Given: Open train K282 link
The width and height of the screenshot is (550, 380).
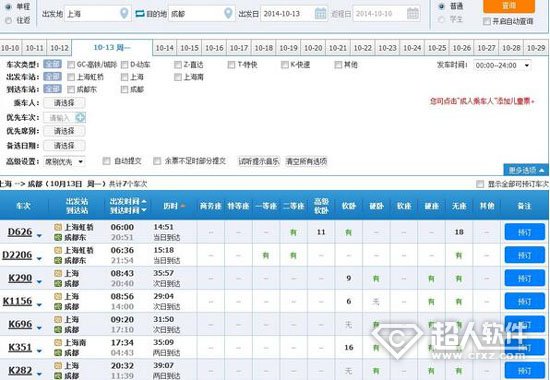Looking at the screenshot, I should 20,371.
